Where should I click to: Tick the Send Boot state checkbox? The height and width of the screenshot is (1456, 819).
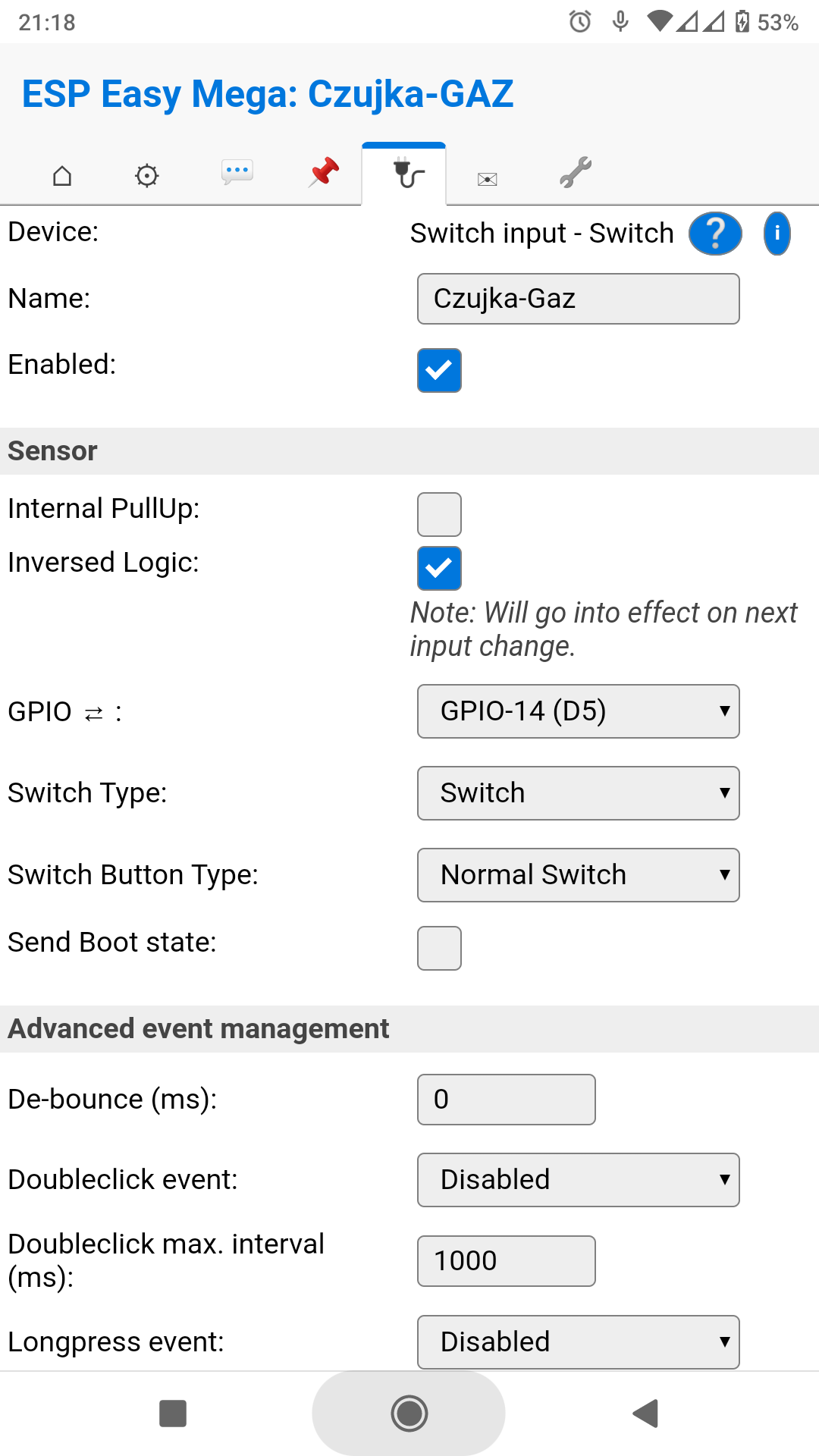[439, 948]
